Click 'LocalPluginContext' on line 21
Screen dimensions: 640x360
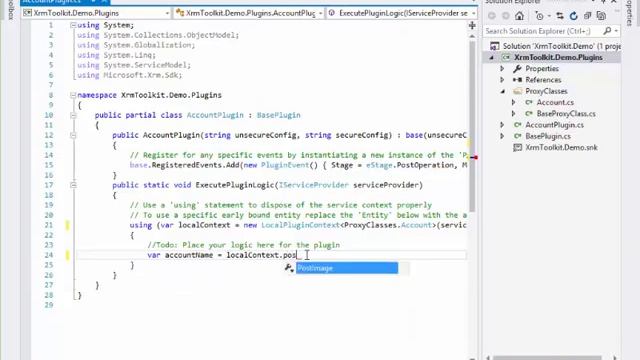tap(300, 225)
